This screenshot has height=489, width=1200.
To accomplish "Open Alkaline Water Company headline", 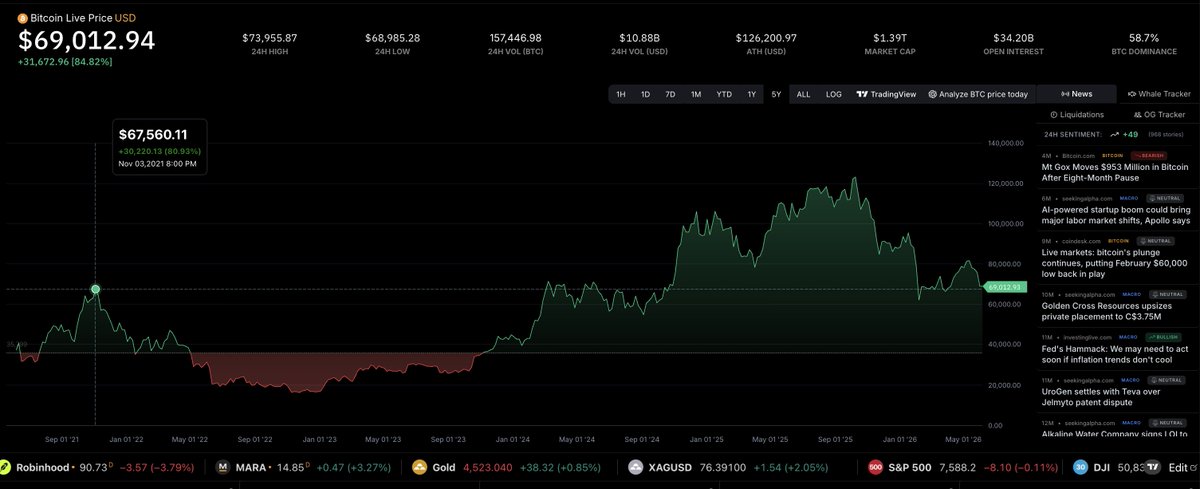I will (x=1116, y=435).
